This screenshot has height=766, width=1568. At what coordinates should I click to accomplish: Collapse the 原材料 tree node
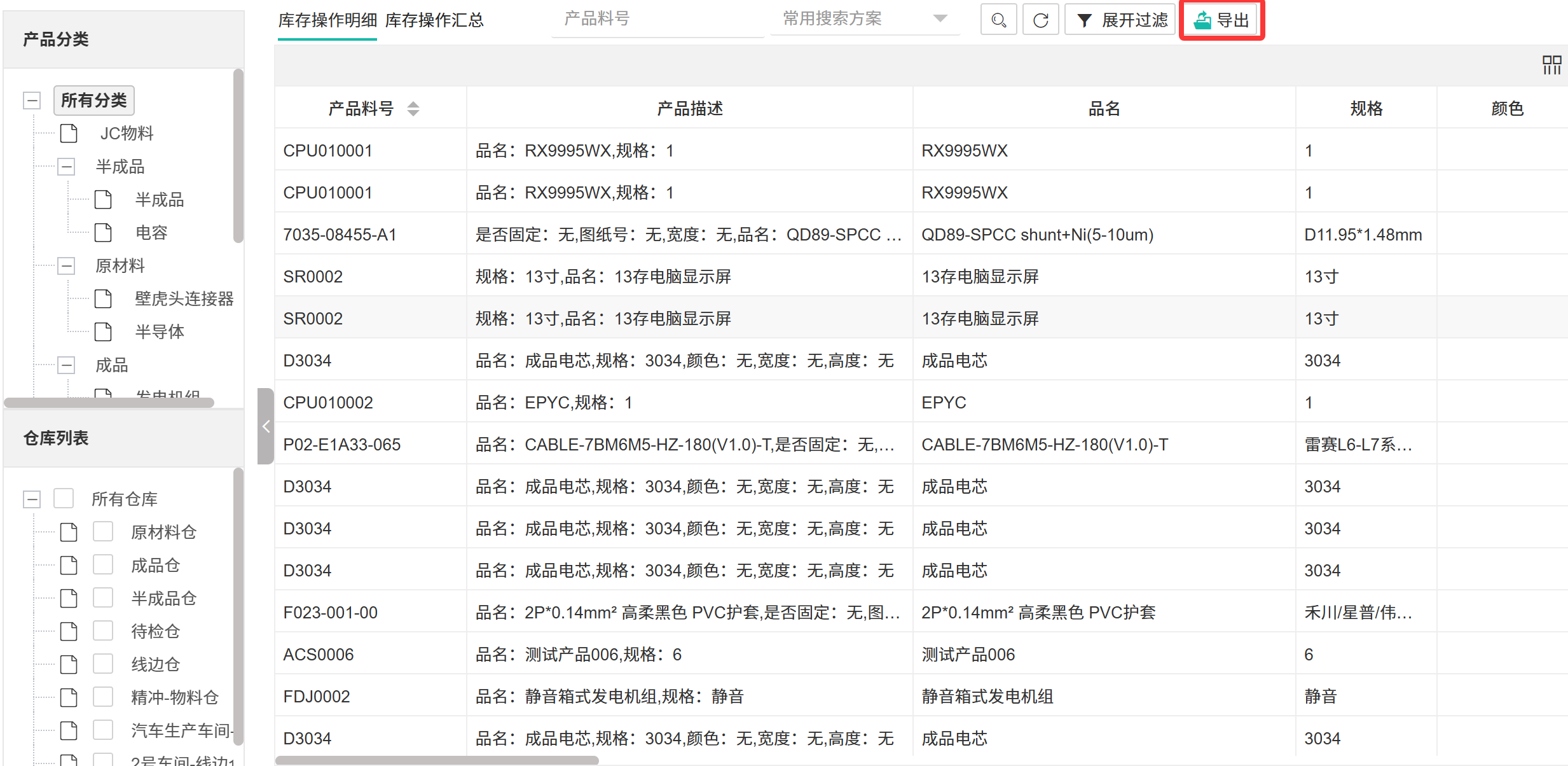(x=66, y=266)
